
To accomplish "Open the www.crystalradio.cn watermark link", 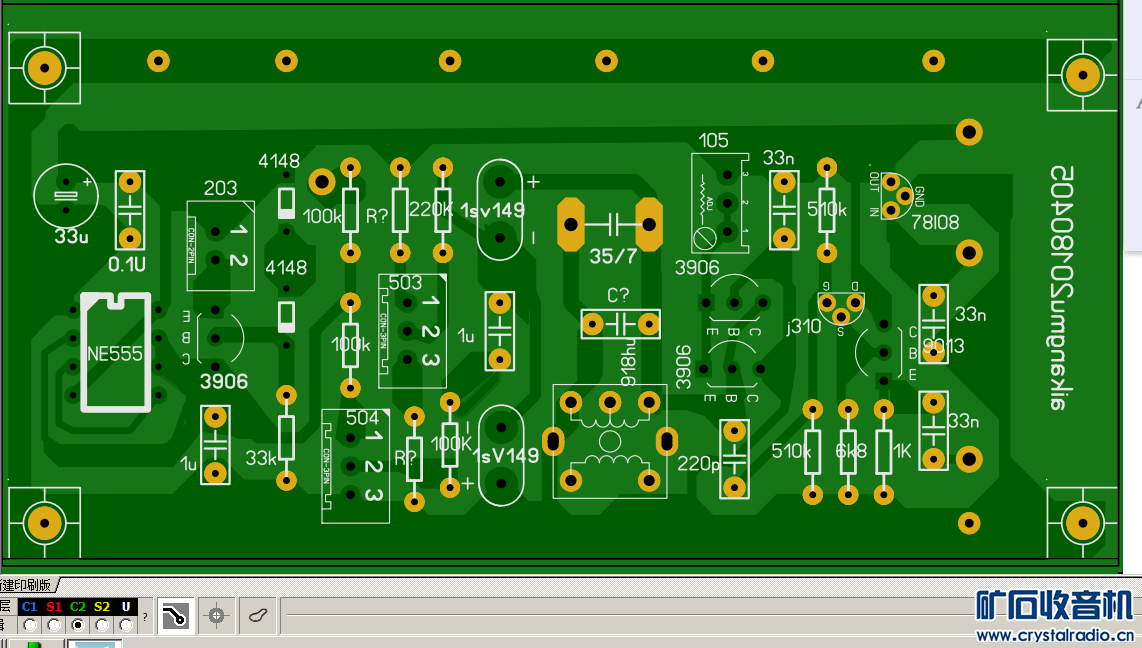I will coord(1055,636).
